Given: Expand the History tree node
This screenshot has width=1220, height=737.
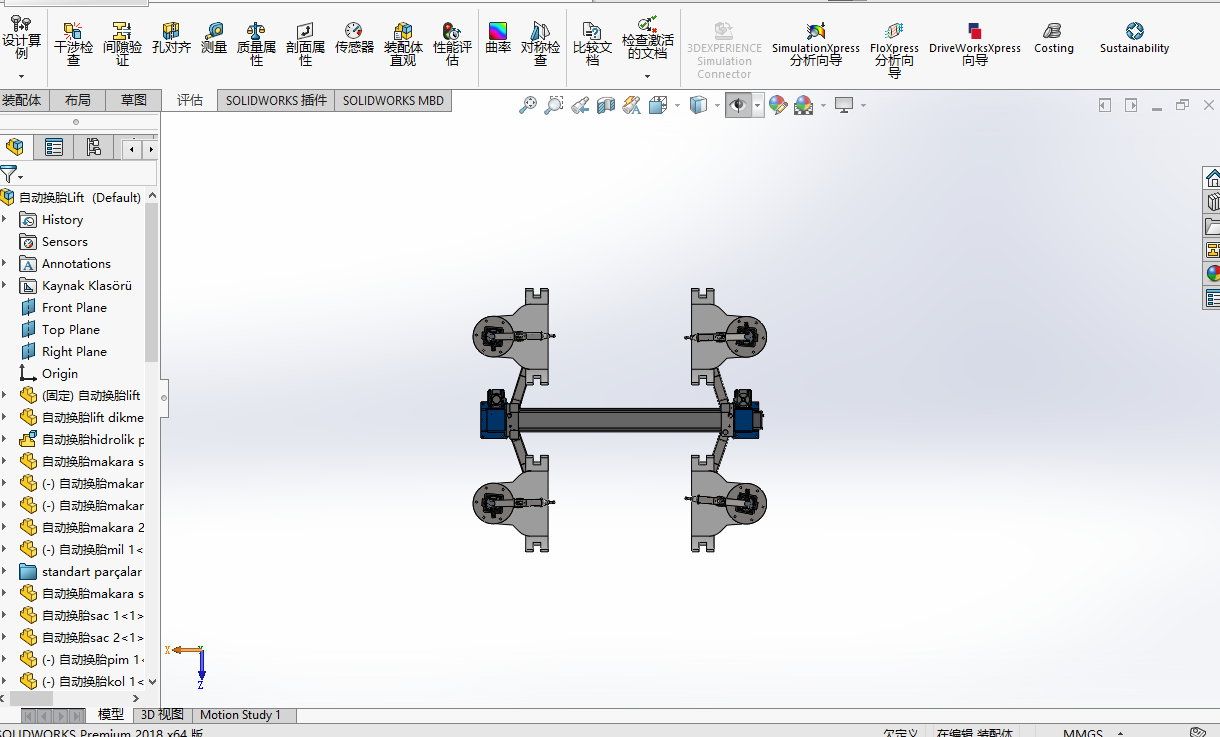Looking at the screenshot, I should [x=5, y=219].
